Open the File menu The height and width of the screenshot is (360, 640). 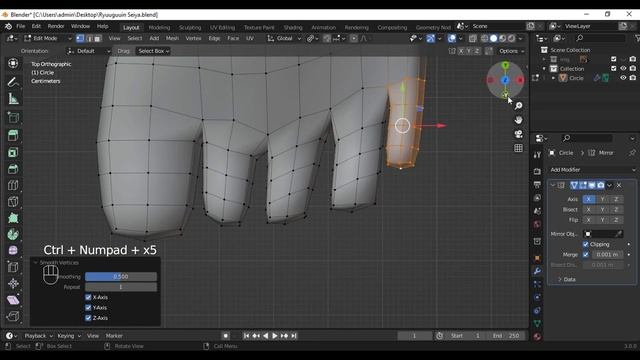click(x=20, y=26)
